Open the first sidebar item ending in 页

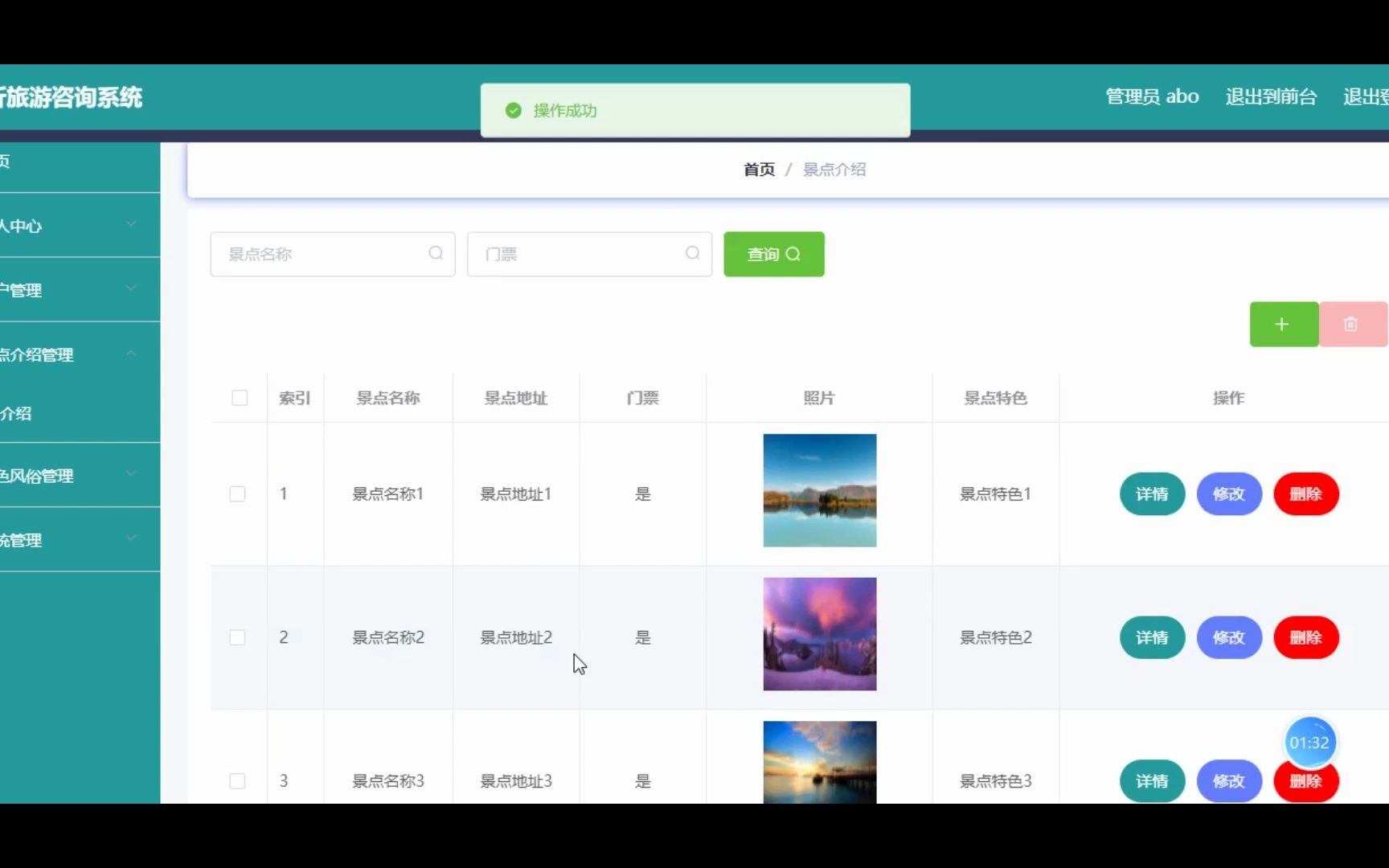pyautogui.click(x=80, y=161)
